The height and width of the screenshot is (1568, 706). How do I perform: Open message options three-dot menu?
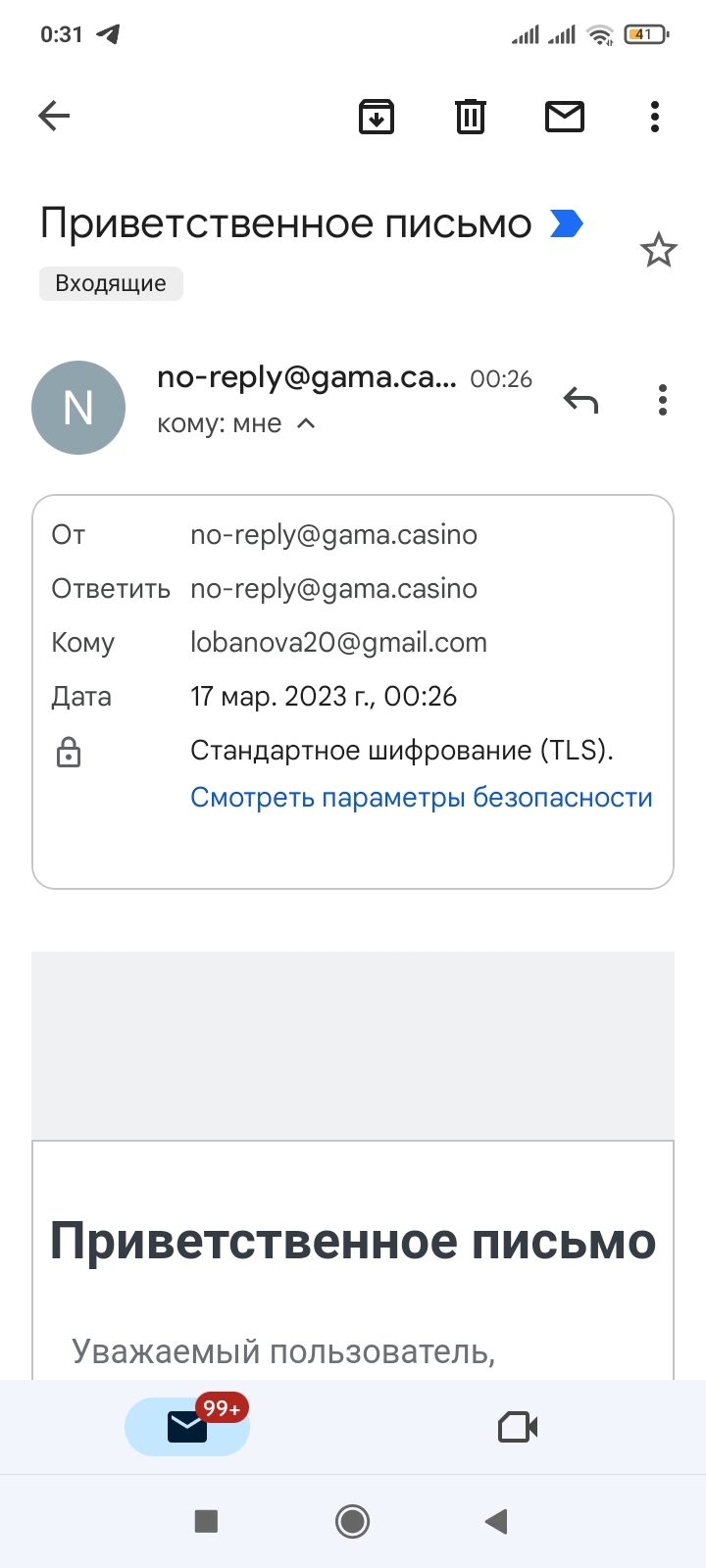(663, 400)
